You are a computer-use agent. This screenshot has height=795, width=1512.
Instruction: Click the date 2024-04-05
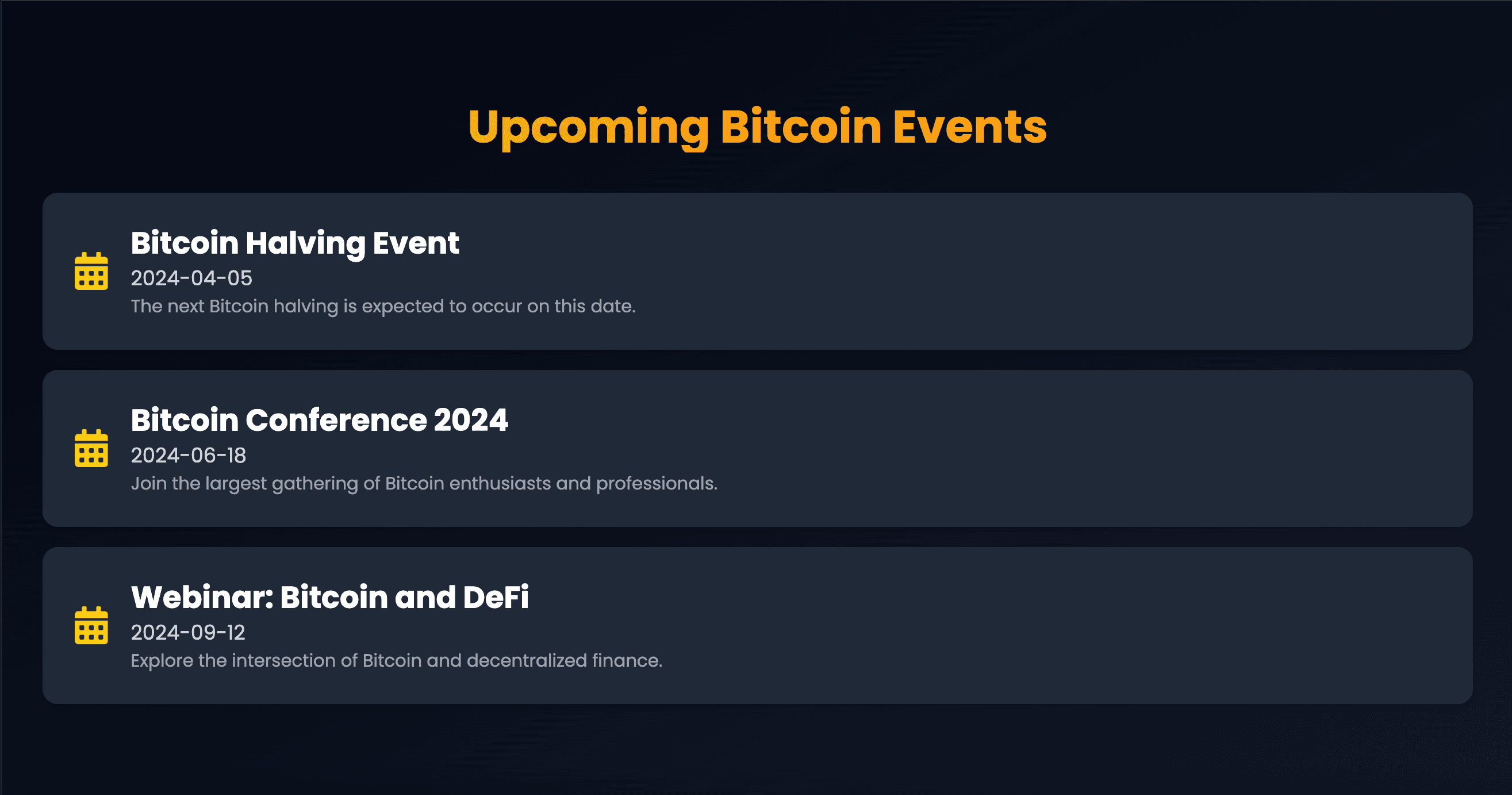pyautogui.click(x=191, y=278)
